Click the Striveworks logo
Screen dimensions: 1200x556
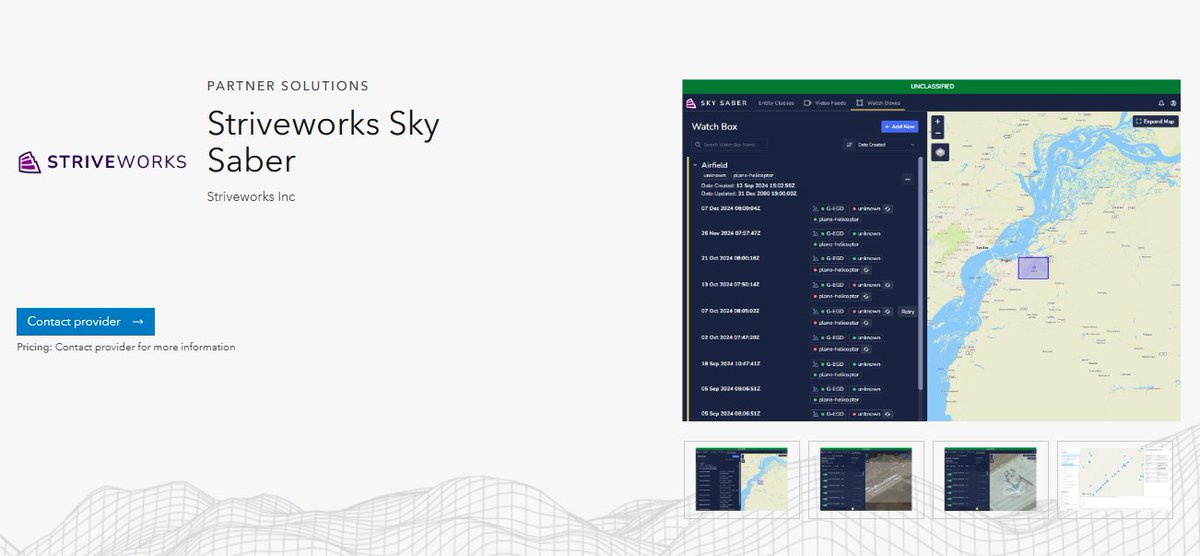point(102,162)
